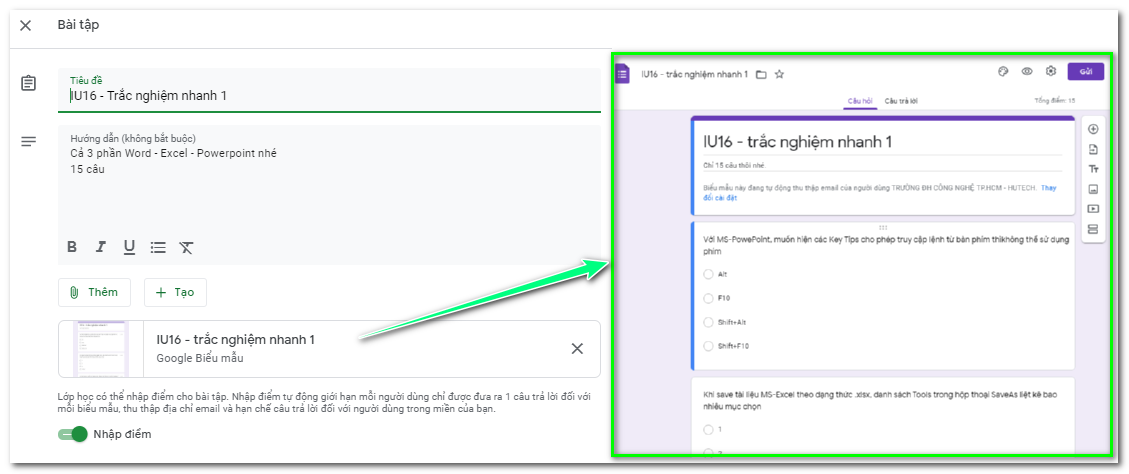Select answer option 1 in Excel question
The image size is (1129, 474).
[709, 429]
